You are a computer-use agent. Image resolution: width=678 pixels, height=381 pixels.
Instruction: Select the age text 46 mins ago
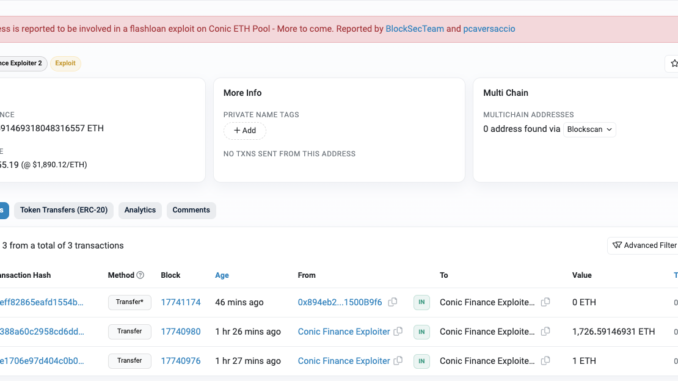click(239, 302)
